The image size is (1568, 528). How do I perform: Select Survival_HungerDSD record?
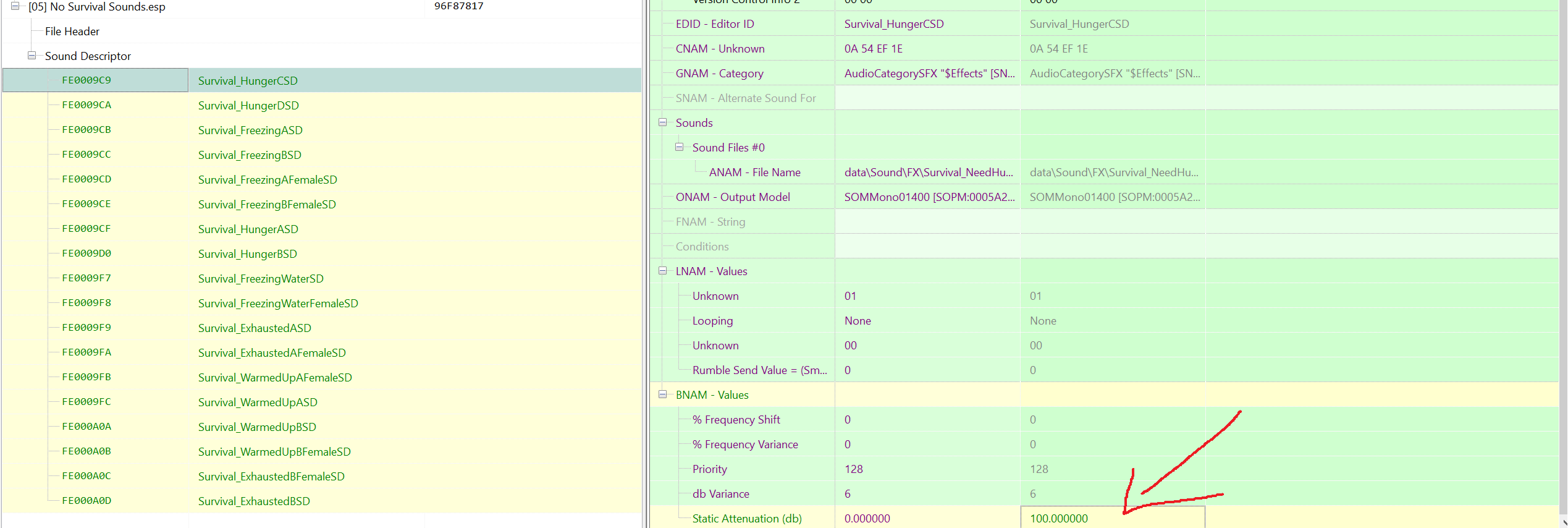coord(248,106)
